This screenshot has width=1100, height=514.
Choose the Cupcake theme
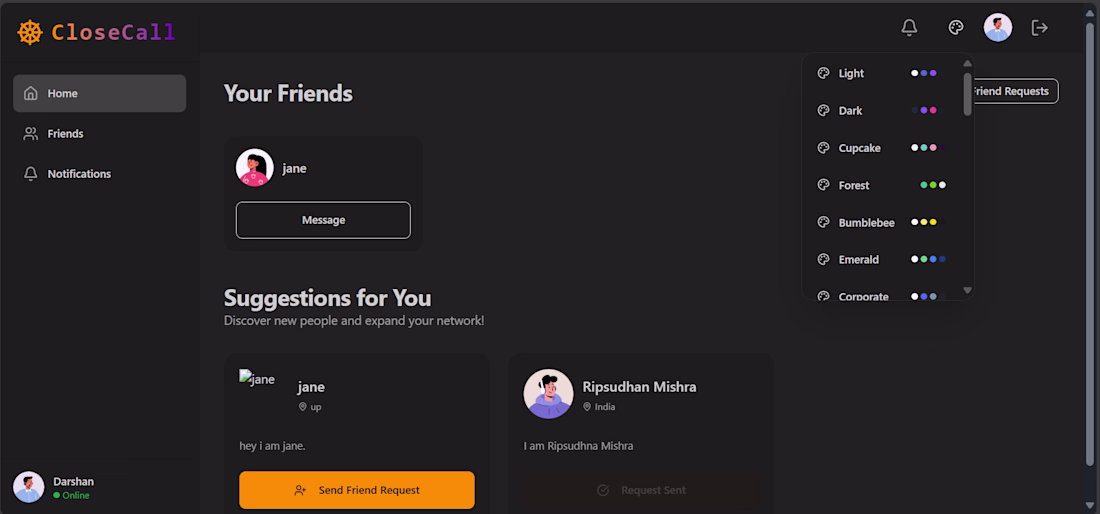click(883, 147)
